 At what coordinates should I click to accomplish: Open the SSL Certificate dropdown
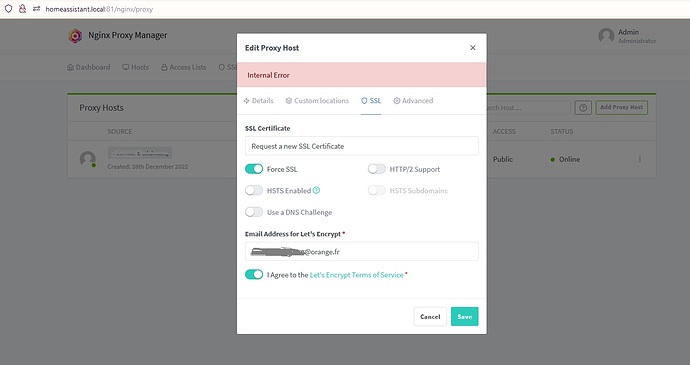(362, 146)
